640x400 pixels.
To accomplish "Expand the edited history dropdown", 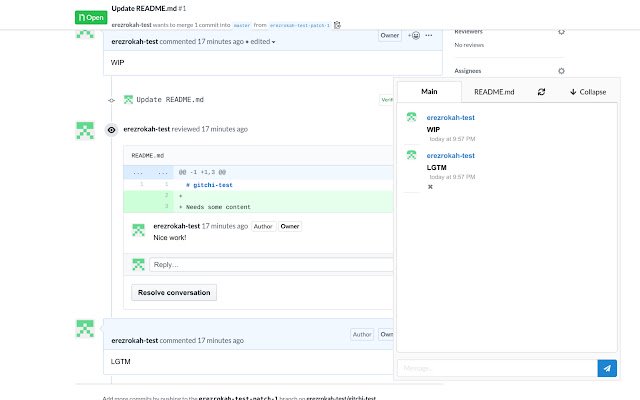I will (262, 42).
